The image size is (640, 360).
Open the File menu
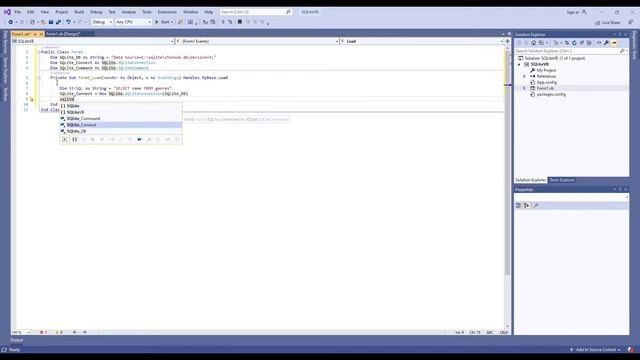point(18,12)
